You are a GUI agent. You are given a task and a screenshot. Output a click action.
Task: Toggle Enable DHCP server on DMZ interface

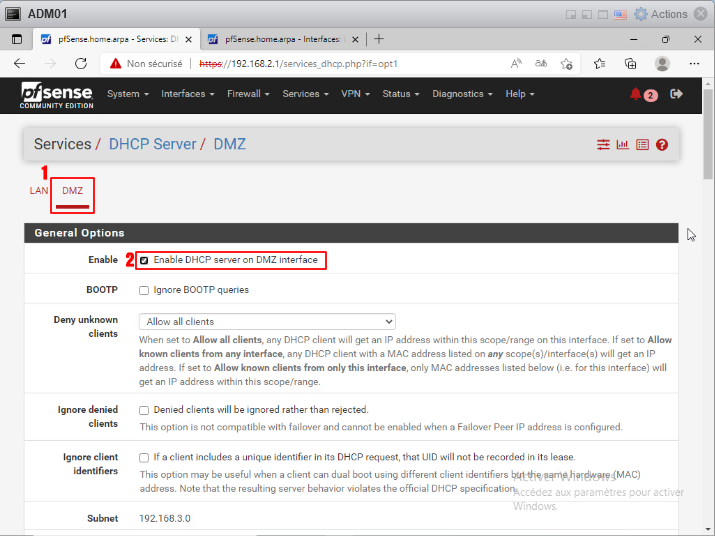(x=144, y=260)
